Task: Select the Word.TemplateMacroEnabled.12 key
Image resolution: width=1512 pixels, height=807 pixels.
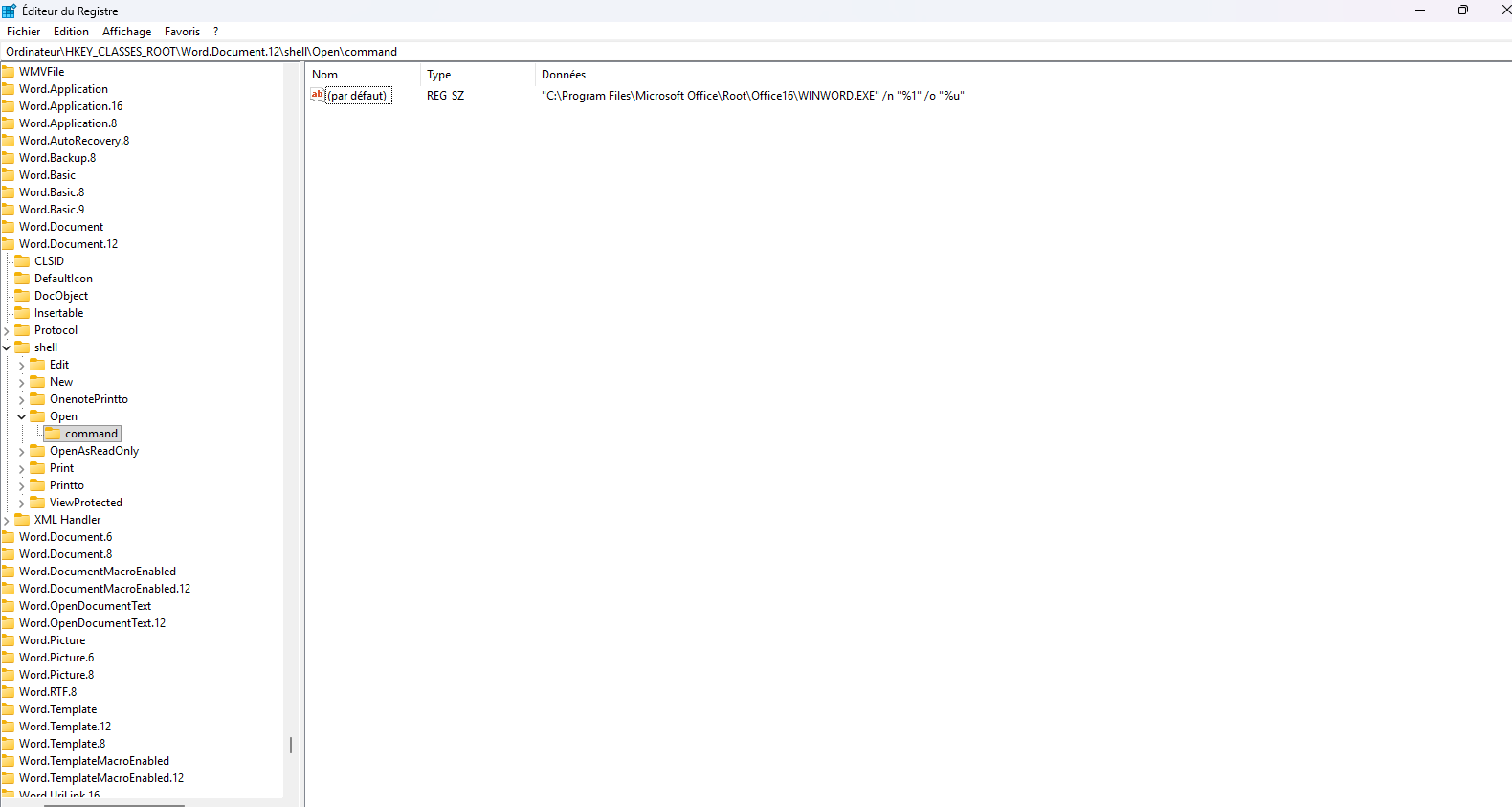Action: pyautogui.click(x=101, y=778)
